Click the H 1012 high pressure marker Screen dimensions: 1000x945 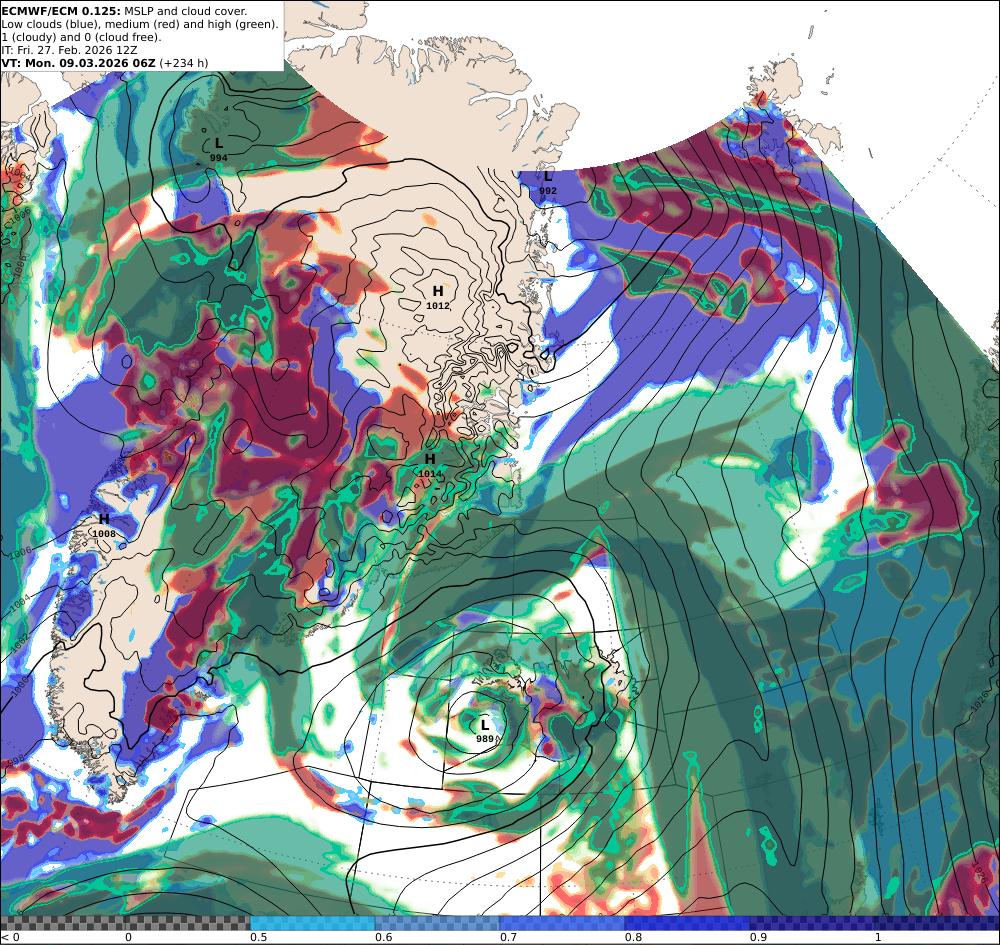pos(438,298)
